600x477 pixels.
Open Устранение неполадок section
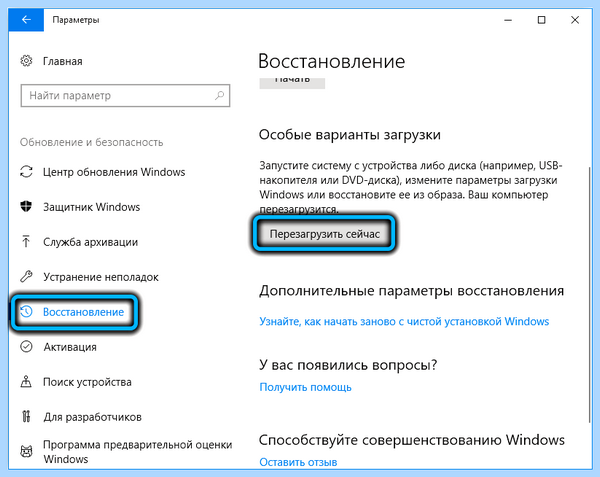tap(101, 277)
